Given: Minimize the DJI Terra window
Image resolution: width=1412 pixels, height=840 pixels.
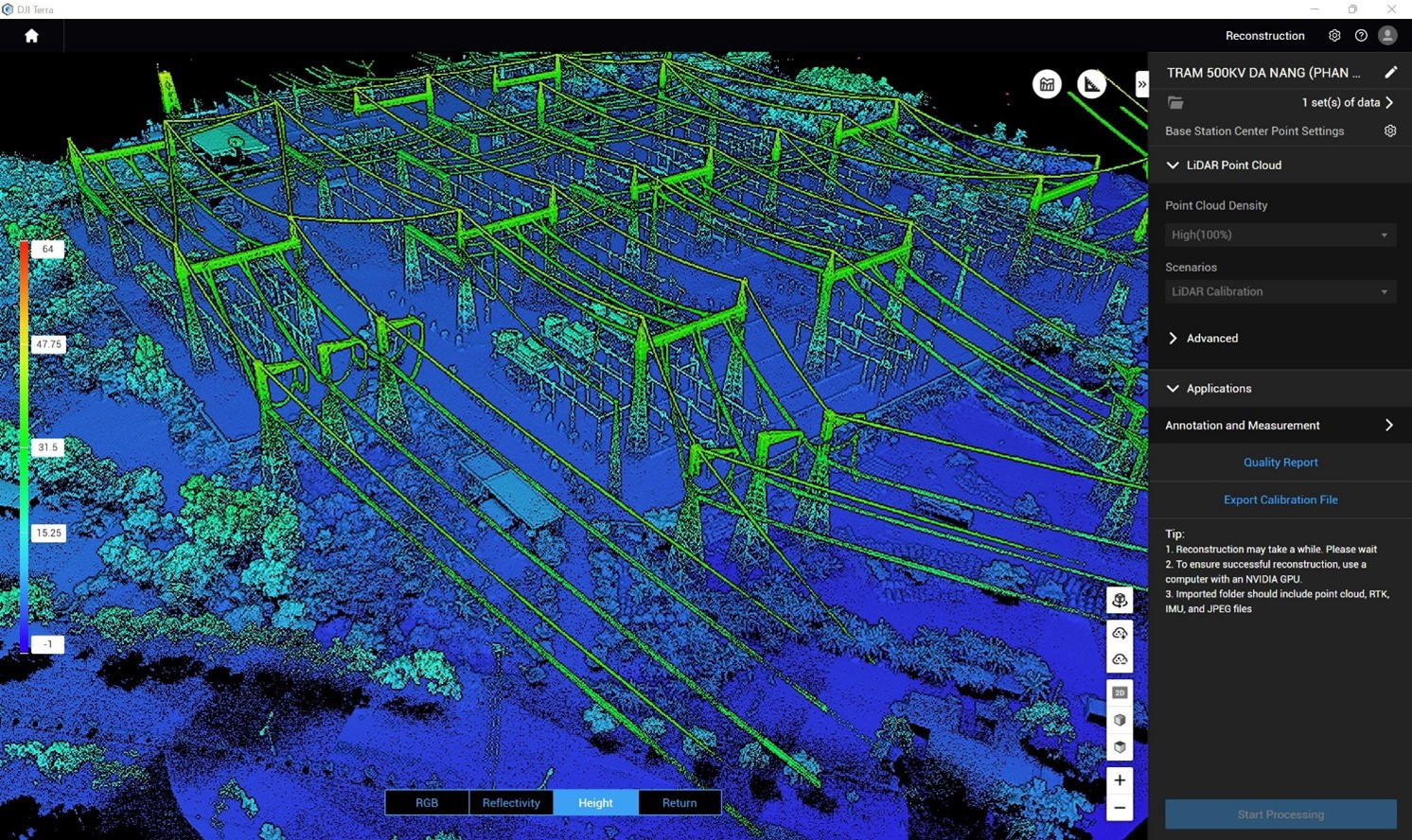Looking at the screenshot, I should 1315,9.
